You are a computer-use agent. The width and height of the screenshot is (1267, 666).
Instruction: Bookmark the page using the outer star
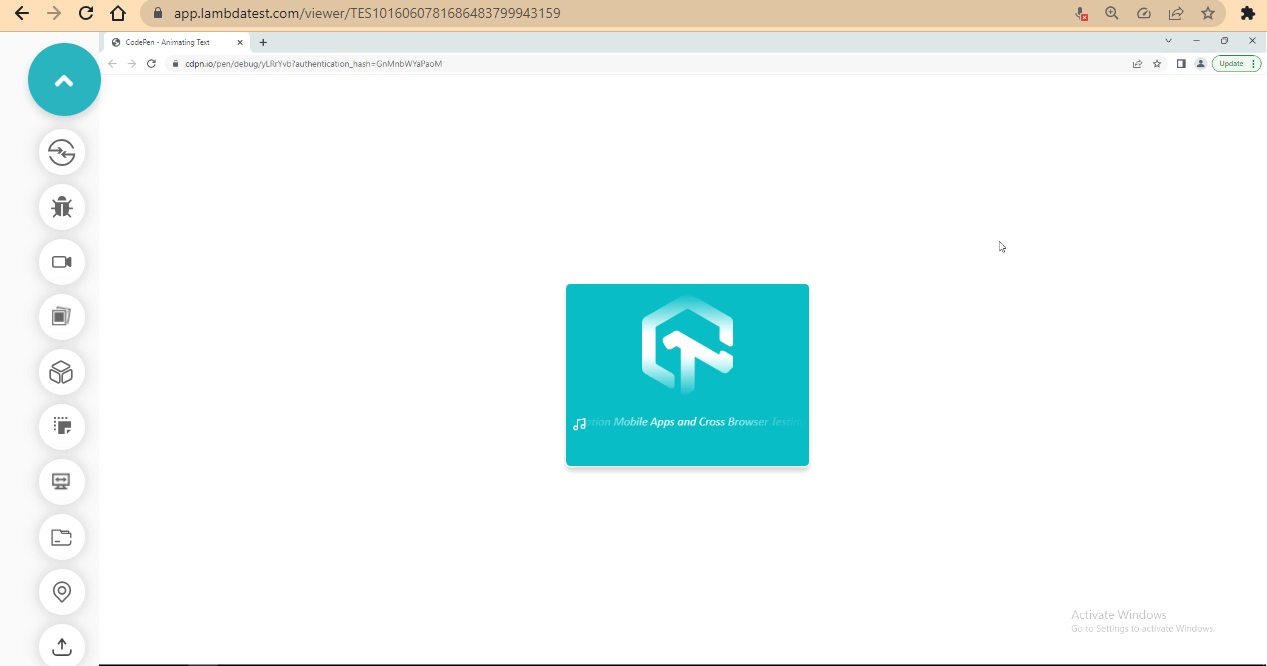[1209, 14]
